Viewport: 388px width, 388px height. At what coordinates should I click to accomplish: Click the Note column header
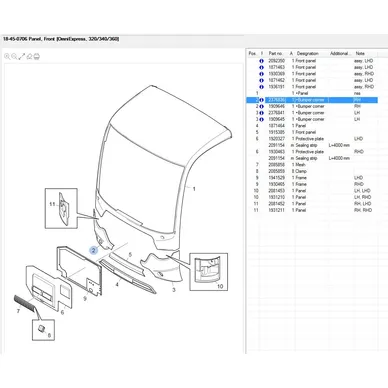(360, 53)
